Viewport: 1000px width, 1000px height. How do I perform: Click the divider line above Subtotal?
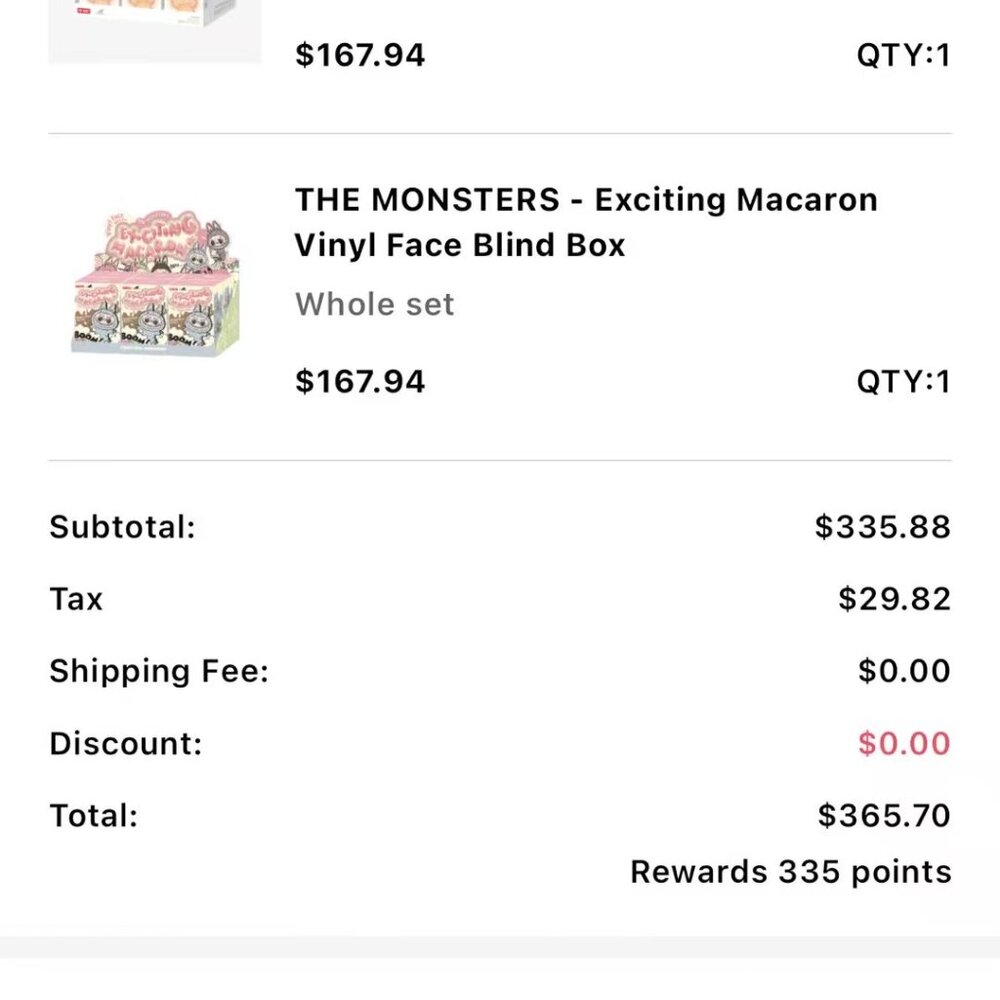(500, 461)
